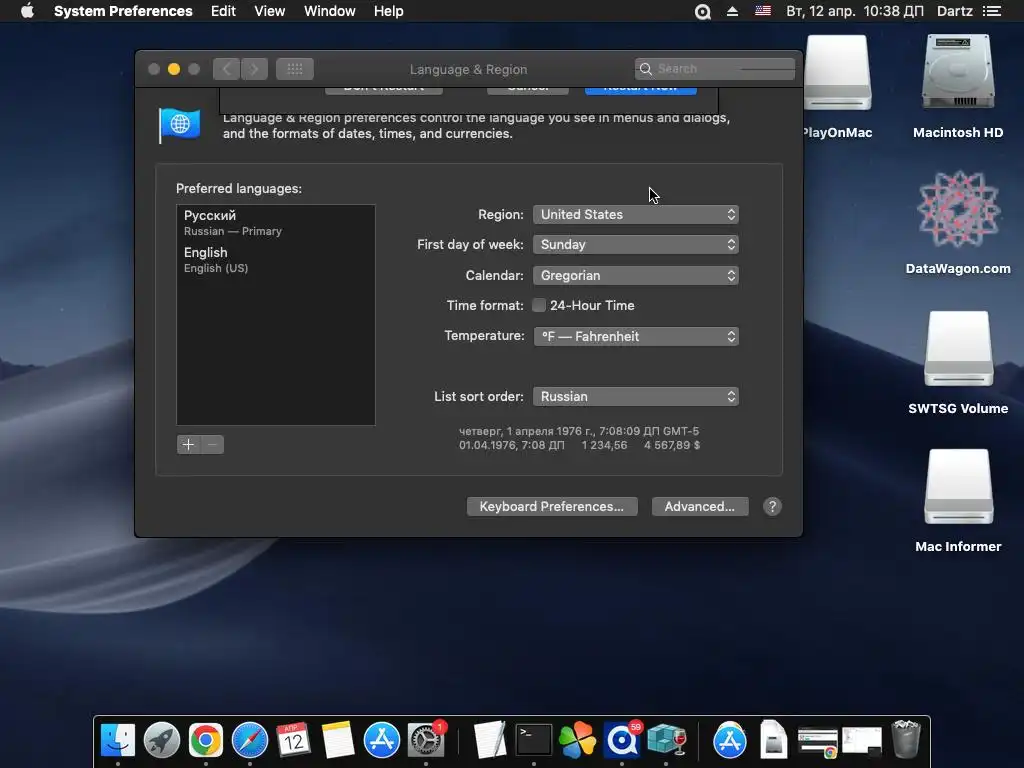Open minimized white window thumbnail beside Trash

tap(862, 743)
